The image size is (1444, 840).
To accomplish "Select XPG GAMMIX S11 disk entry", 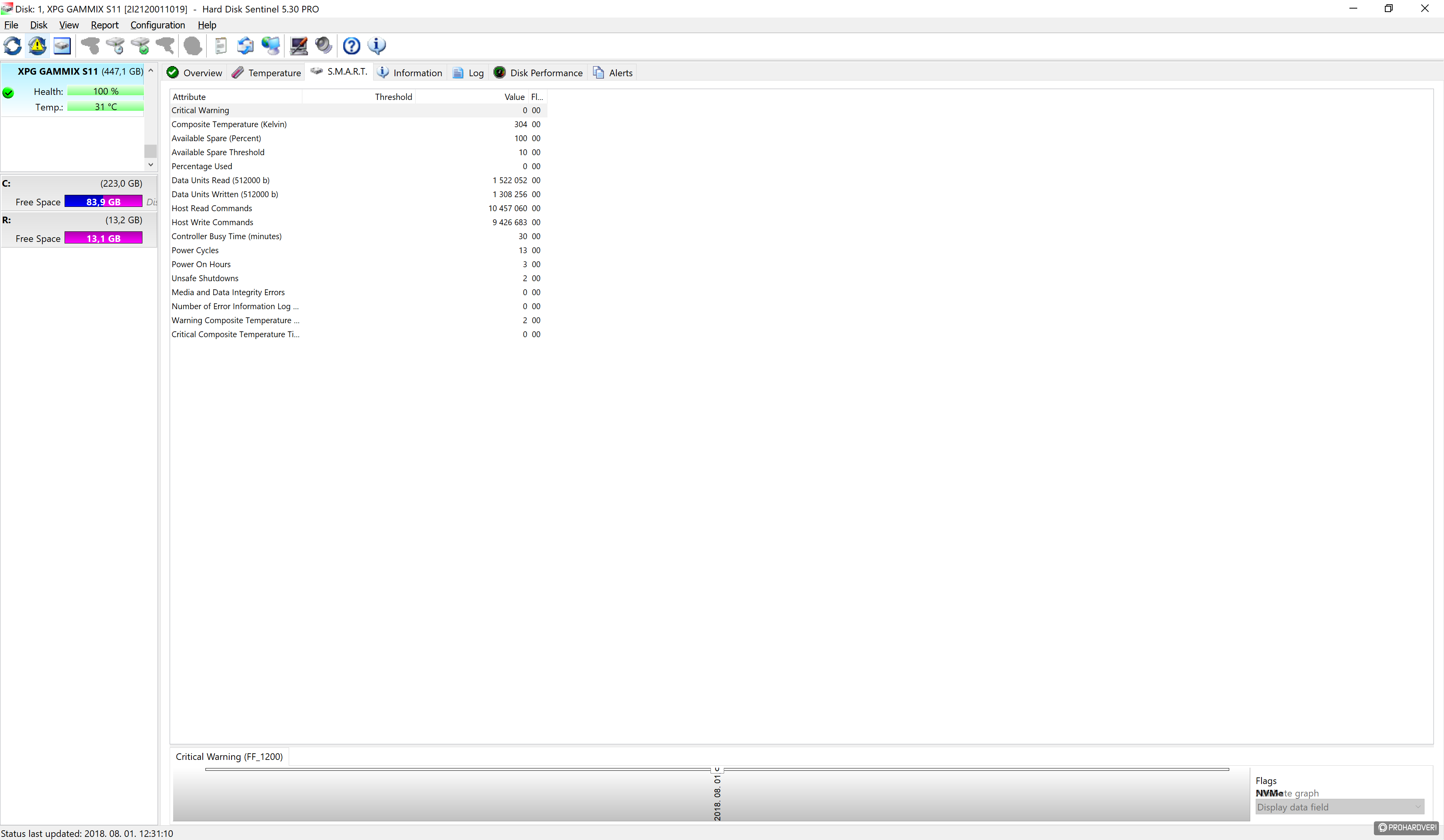I will [x=73, y=90].
